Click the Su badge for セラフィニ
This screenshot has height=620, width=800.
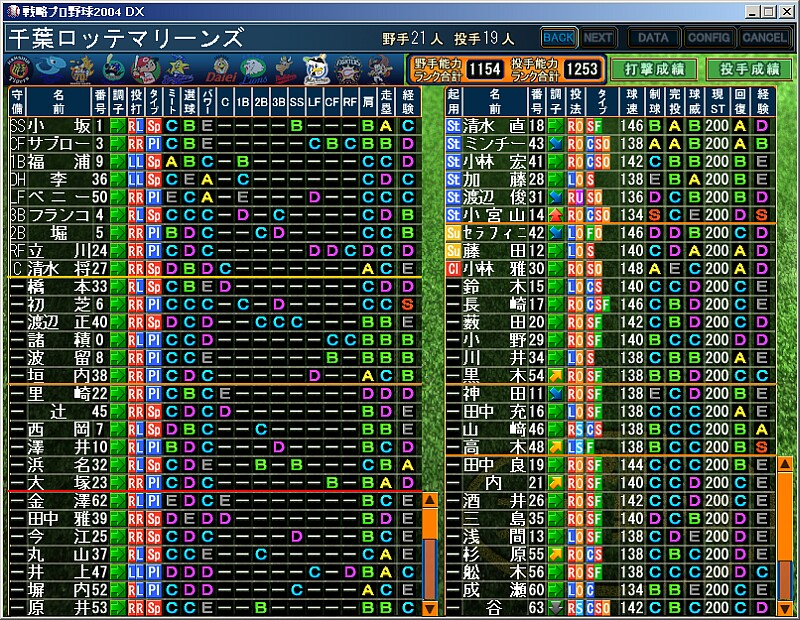tap(453, 233)
